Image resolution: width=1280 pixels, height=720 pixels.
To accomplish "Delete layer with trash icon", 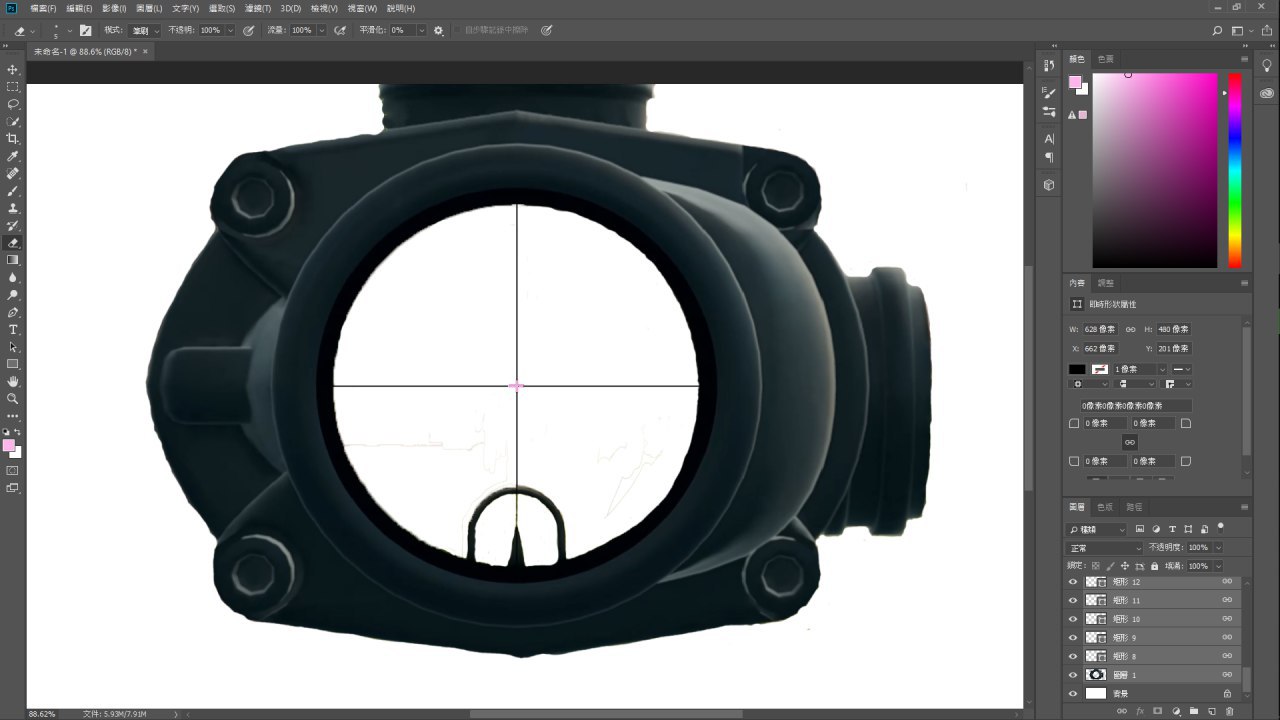I will [1230, 711].
